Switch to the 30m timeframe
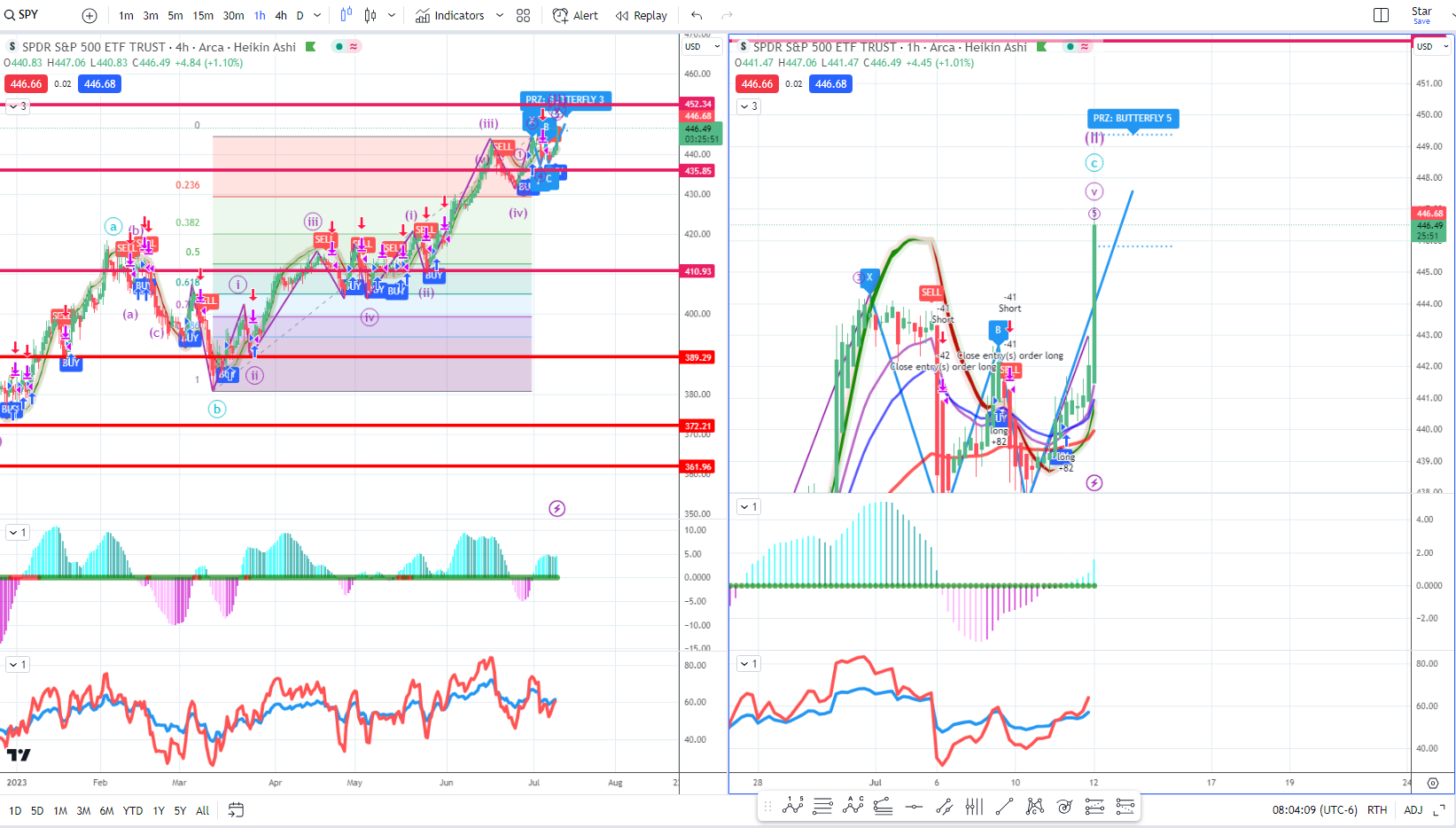Screen dimensions: 1456x828 coord(233,16)
